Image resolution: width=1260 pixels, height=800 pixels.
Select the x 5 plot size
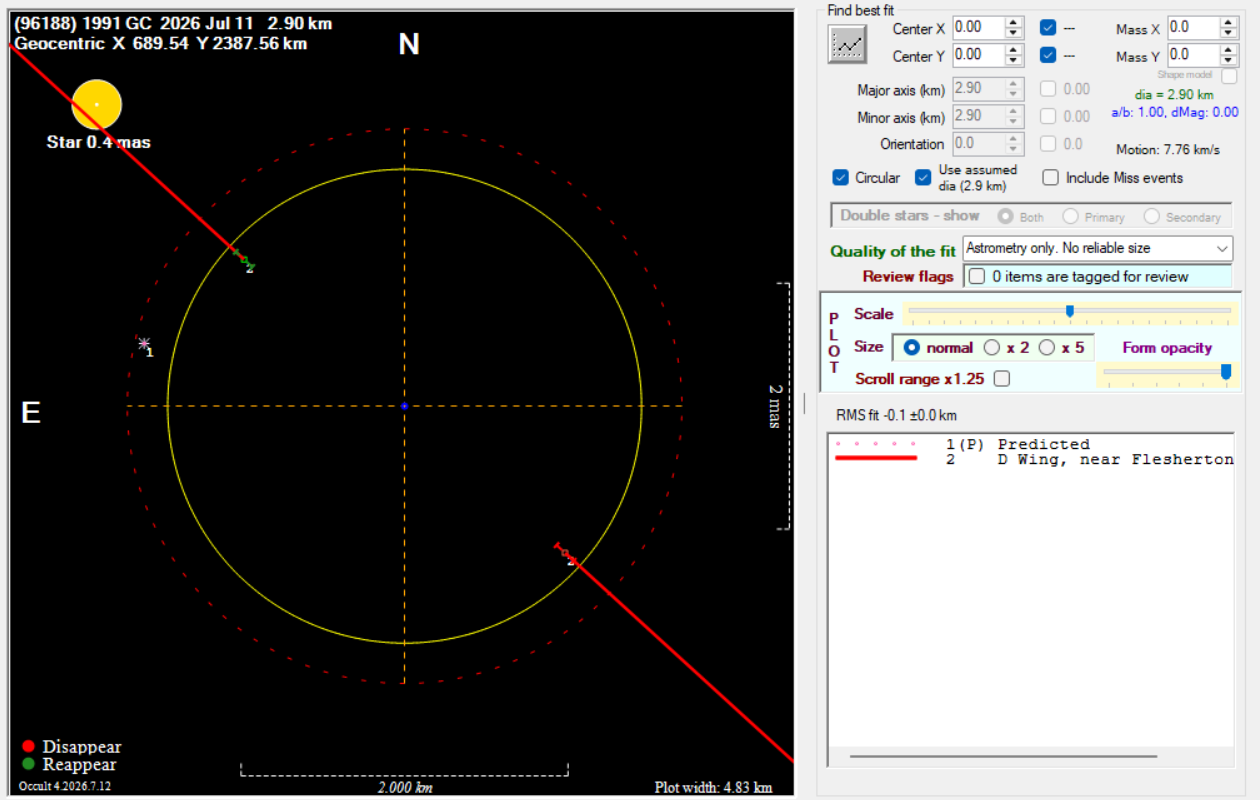pyautogui.click(x=1047, y=348)
